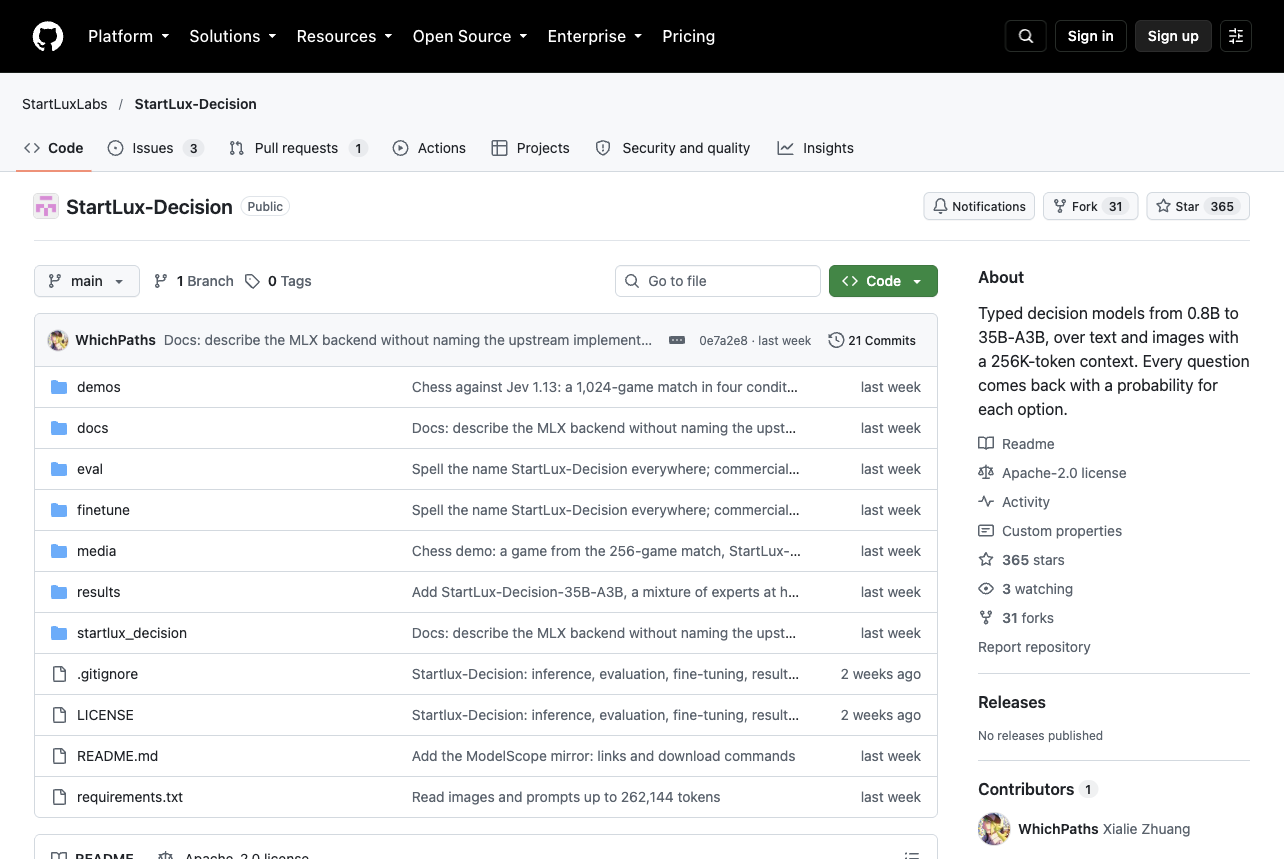This screenshot has width=1284, height=859.
Task: Click WhichPaths avatar in commit bar
Action: [58, 340]
